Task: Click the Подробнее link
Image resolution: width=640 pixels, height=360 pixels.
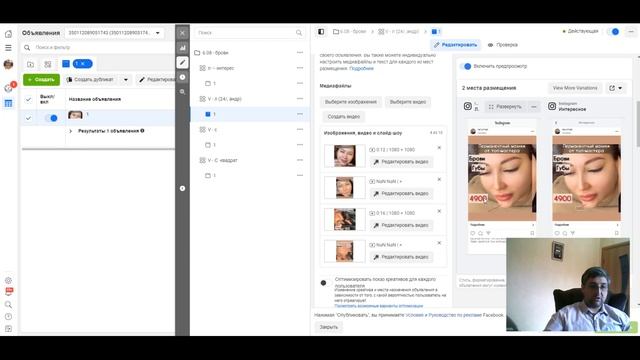Action: (361, 69)
